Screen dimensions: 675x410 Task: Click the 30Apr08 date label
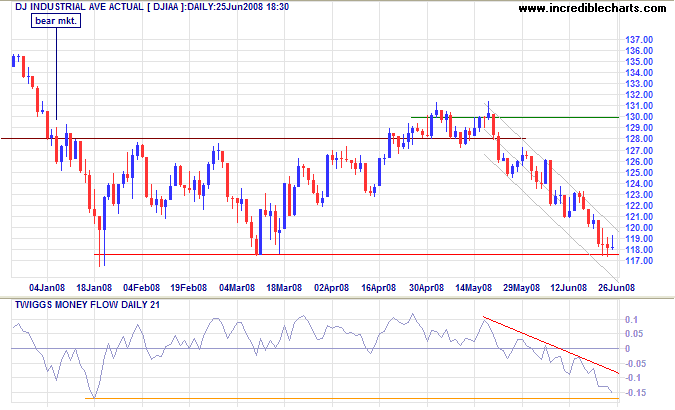point(426,288)
